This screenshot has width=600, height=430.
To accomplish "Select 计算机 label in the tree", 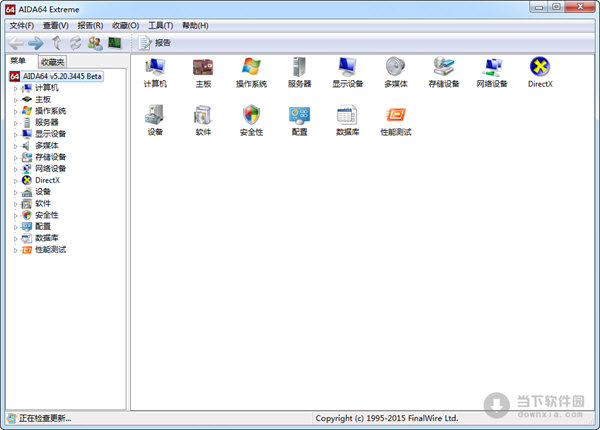I will point(47,88).
